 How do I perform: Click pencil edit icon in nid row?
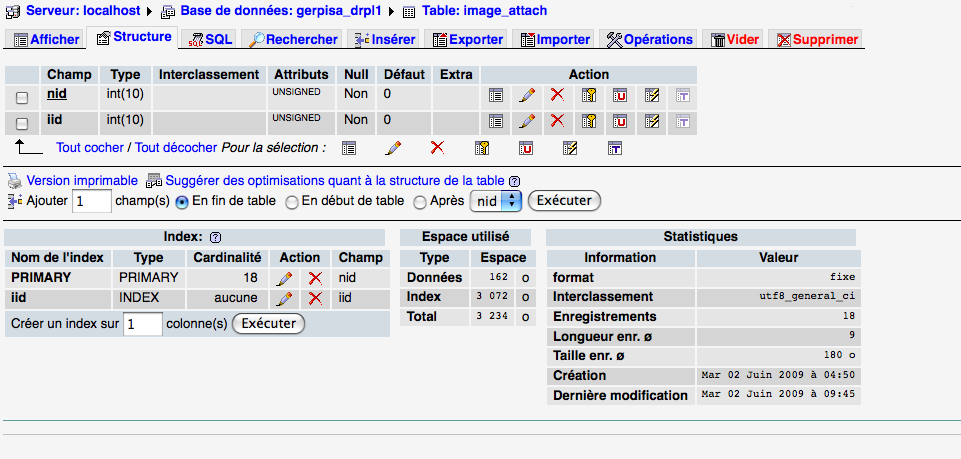[526, 95]
